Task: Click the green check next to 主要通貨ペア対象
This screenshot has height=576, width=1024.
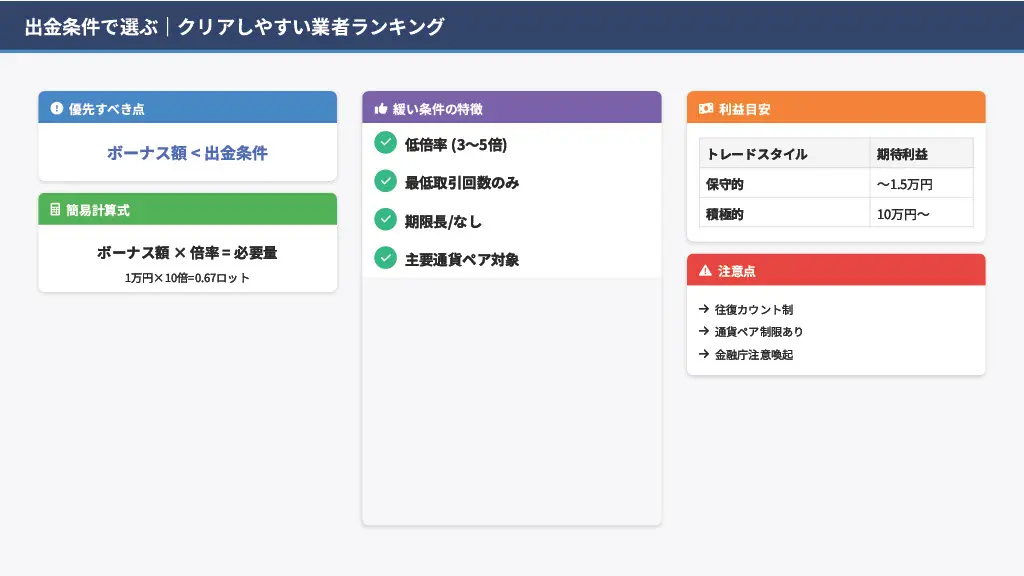Action: click(x=385, y=258)
